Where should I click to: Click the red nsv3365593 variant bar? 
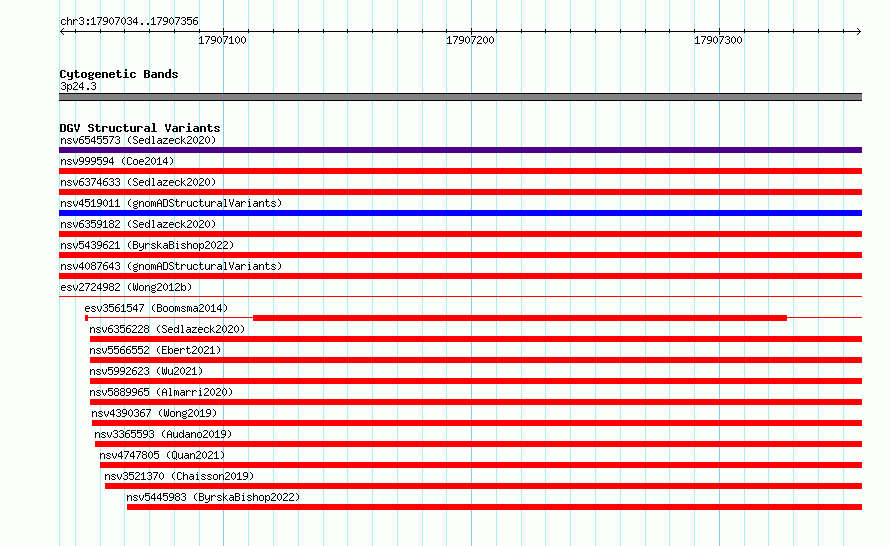click(478, 444)
